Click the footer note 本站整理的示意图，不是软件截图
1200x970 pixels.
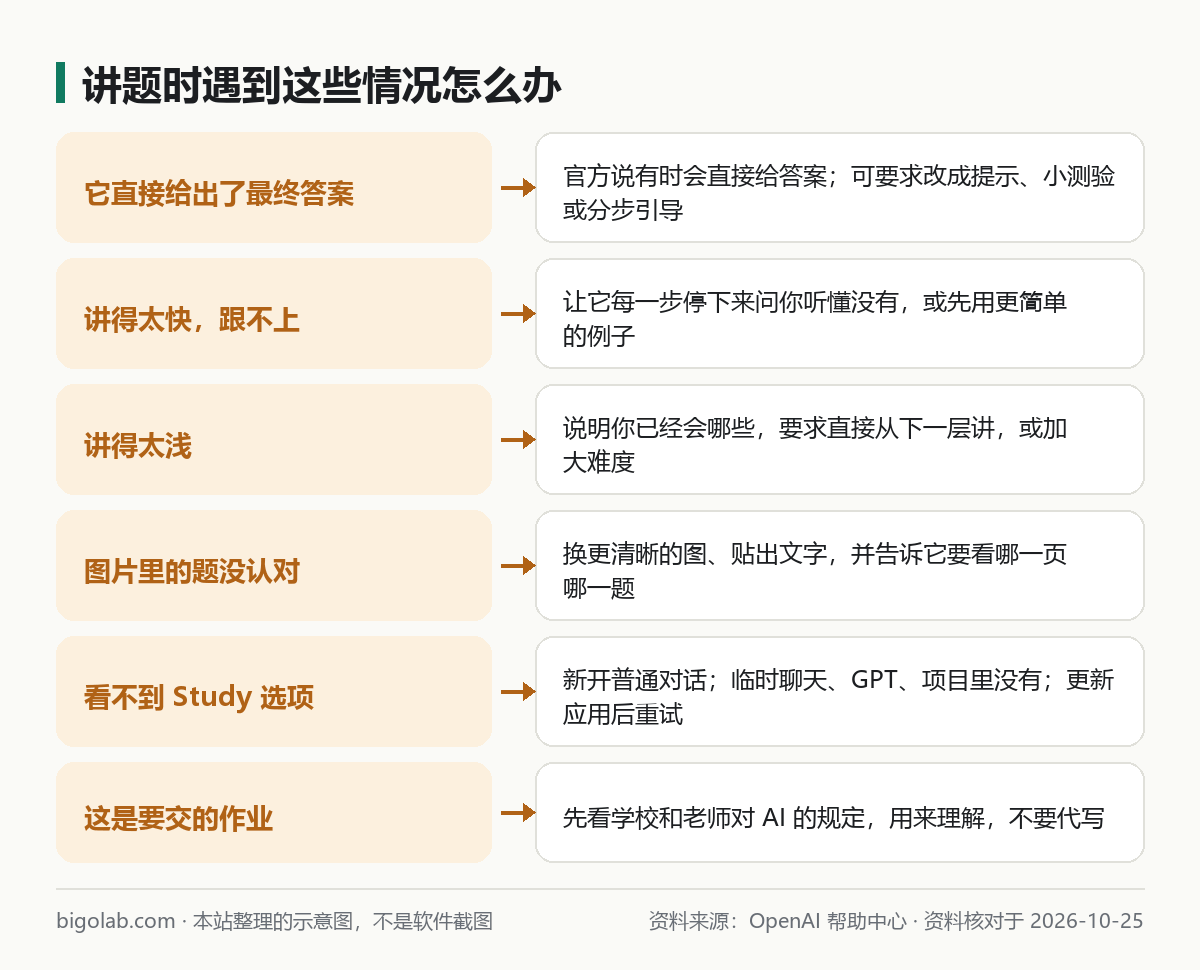click(343, 921)
